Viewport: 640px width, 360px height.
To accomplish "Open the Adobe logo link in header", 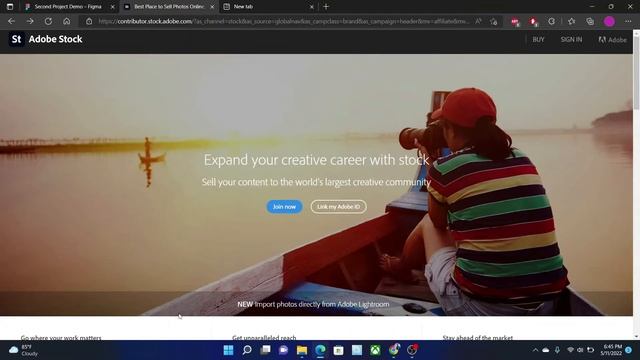I will point(612,40).
